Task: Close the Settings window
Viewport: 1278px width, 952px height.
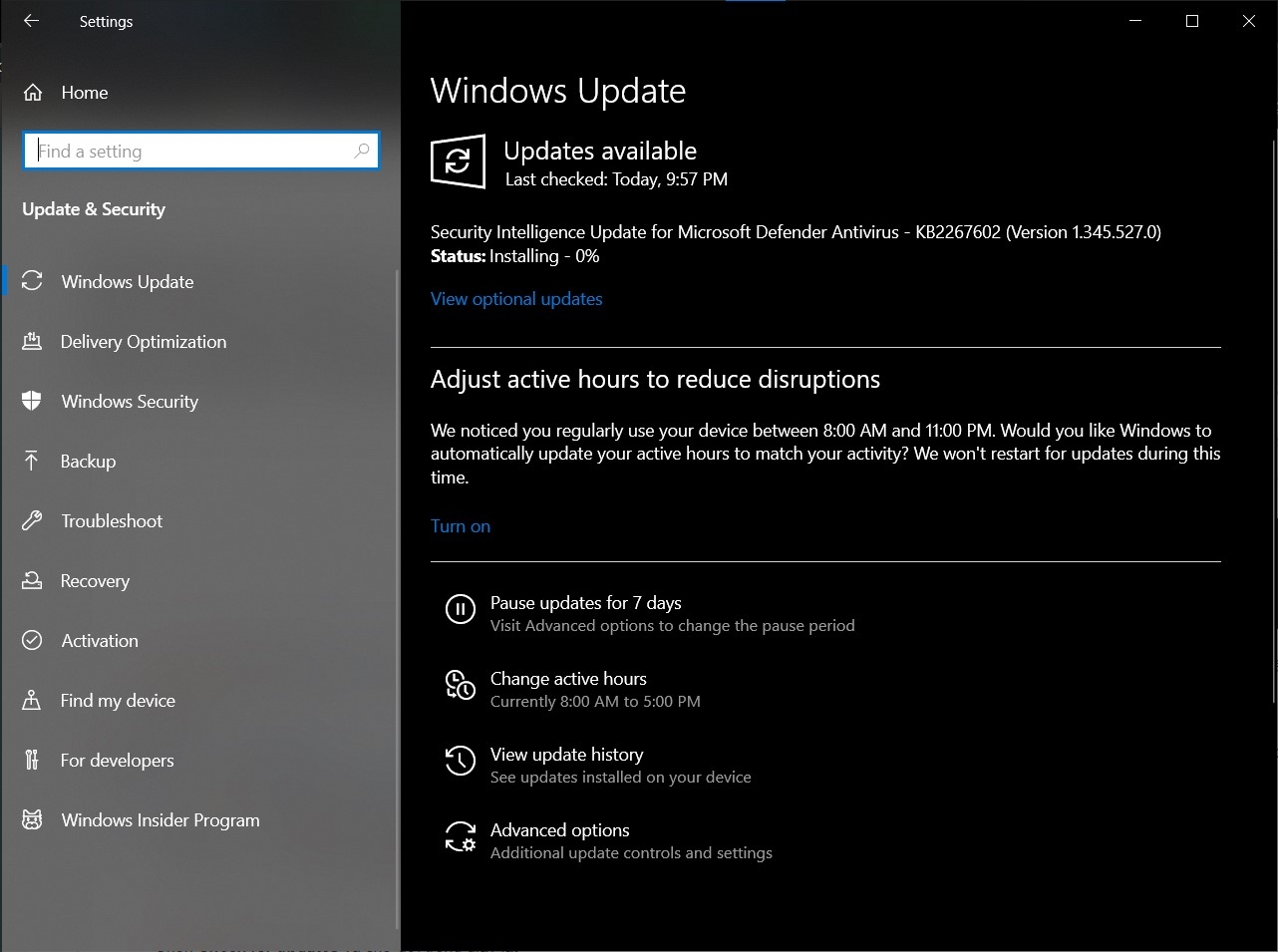Action: pyautogui.click(x=1249, y=21)
